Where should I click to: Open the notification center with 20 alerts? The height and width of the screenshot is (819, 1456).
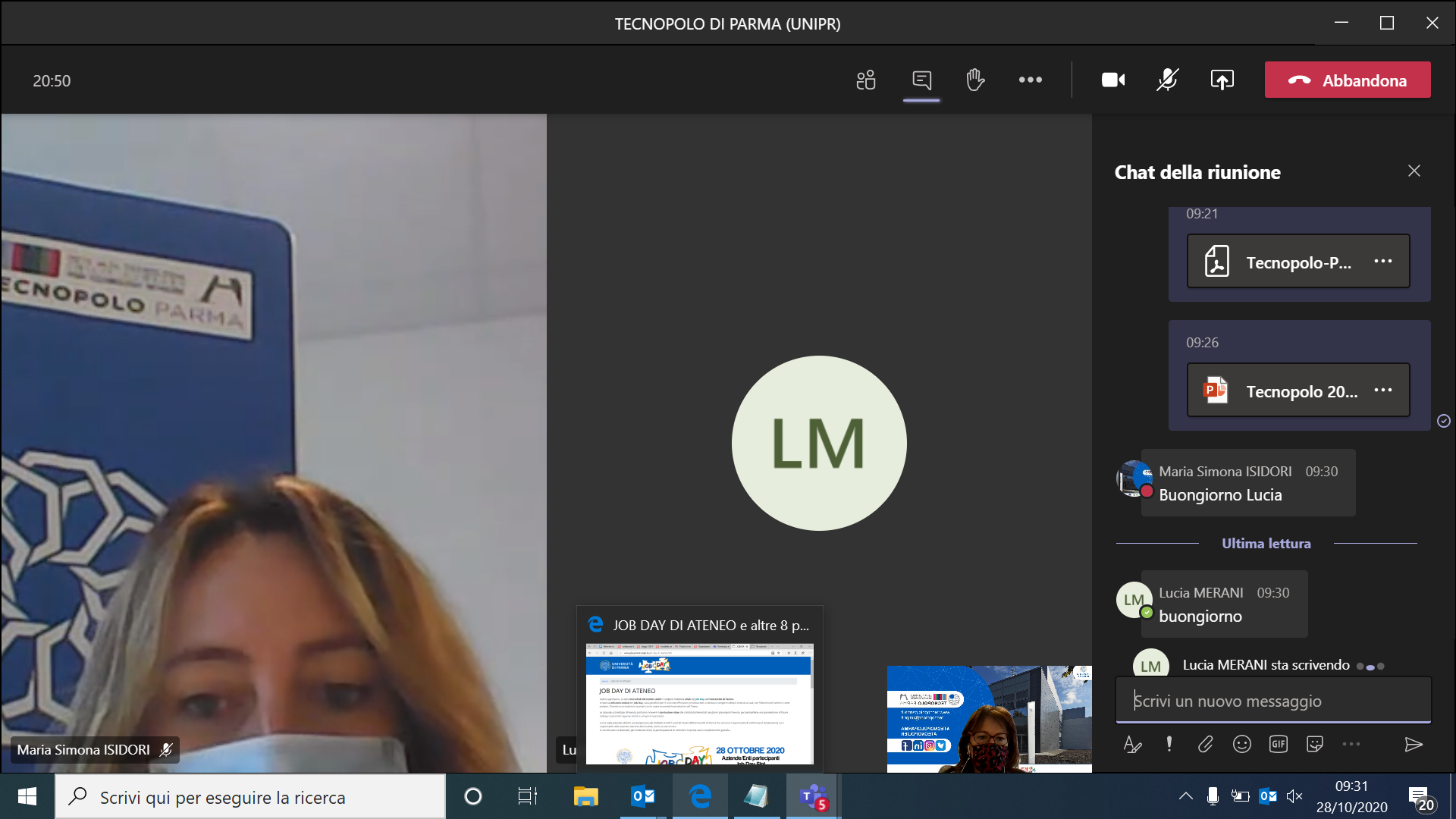1420,798
